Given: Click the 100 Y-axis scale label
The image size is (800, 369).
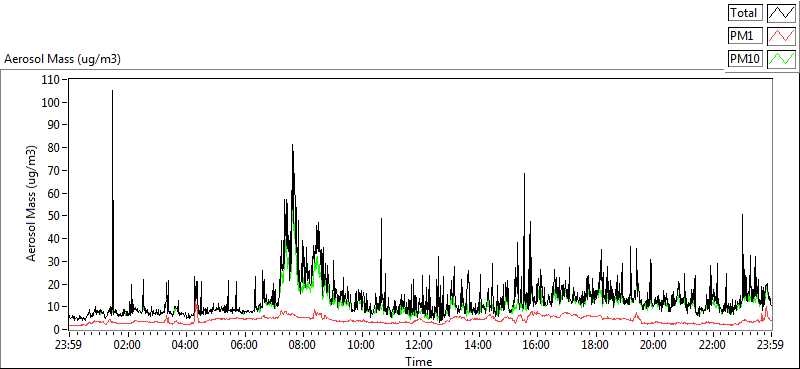Looking at the screenshot, I should click(x=52, y=103).
